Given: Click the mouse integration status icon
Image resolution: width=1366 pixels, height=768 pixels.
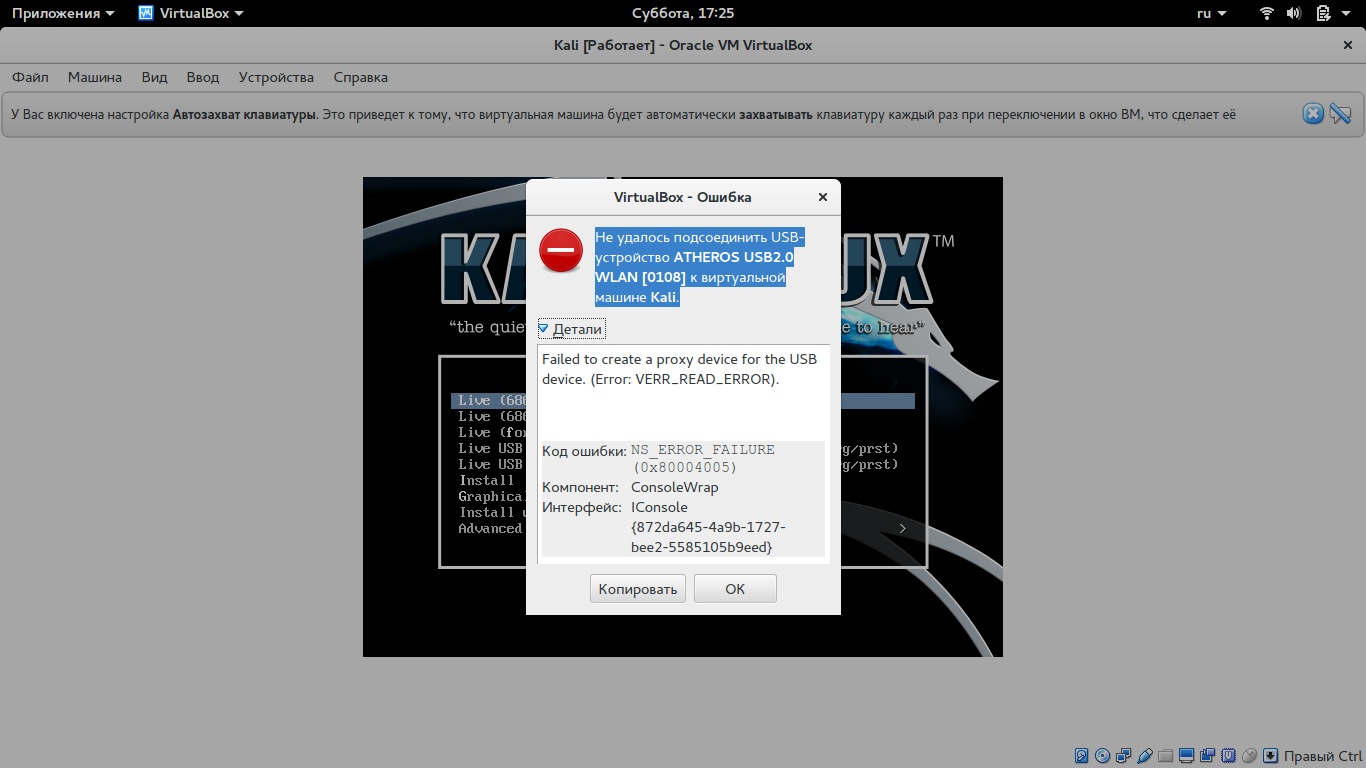Looking at the screenshot, I should click(1249, 755).
